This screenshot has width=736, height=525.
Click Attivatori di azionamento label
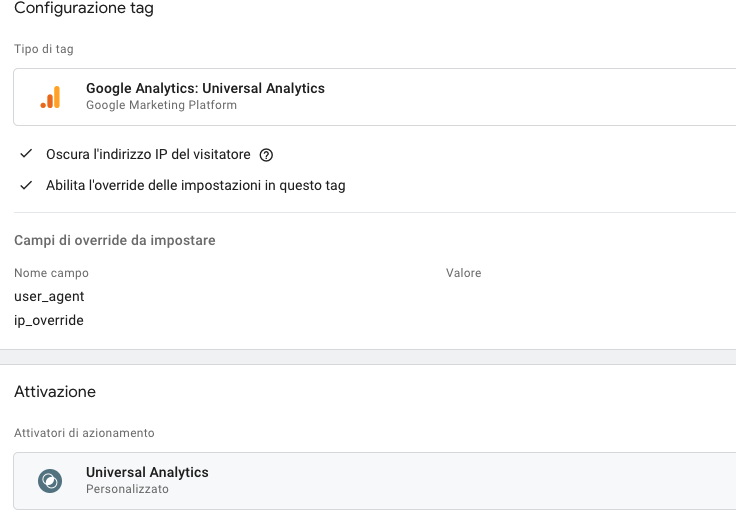point(84,433)
